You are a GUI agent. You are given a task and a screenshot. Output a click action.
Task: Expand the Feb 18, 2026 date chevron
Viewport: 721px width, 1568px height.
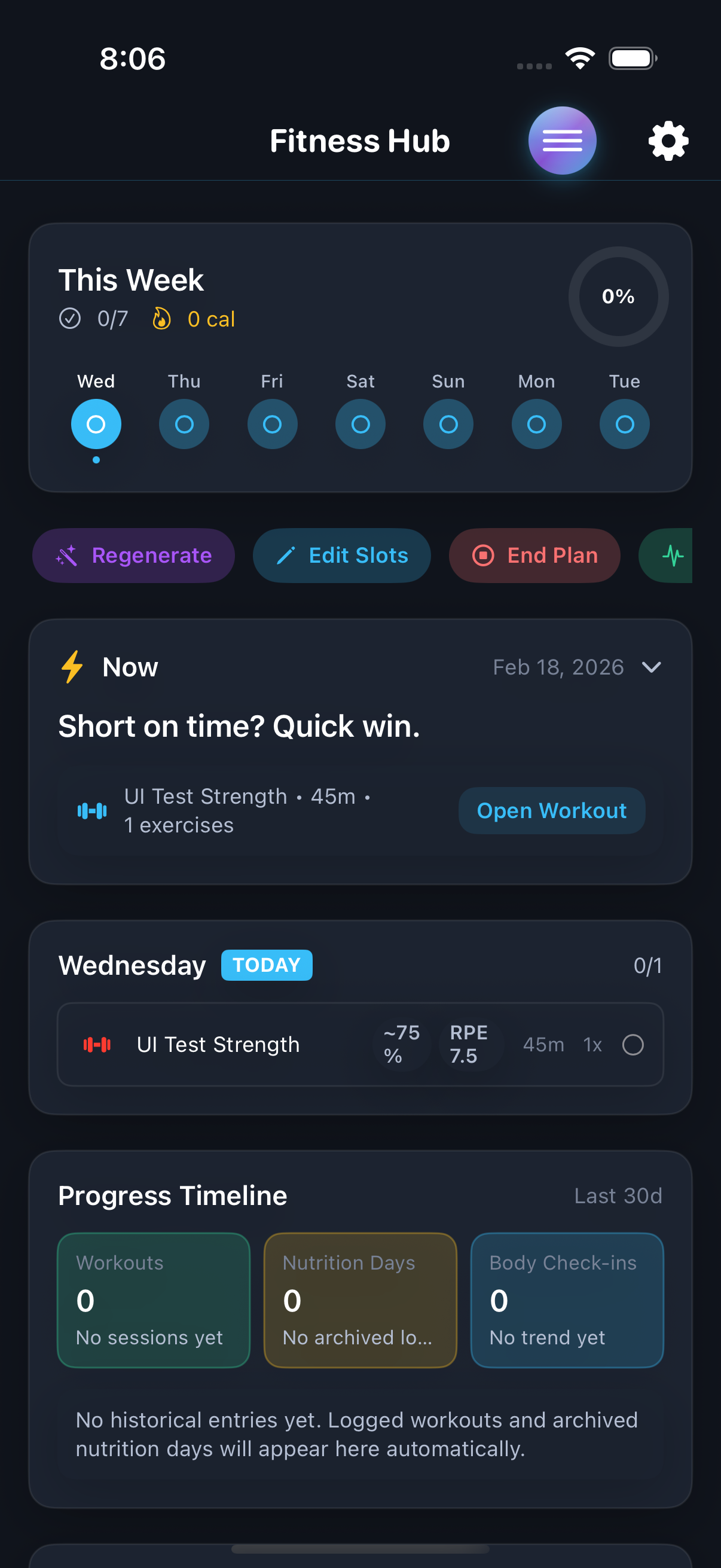[653, 667]
